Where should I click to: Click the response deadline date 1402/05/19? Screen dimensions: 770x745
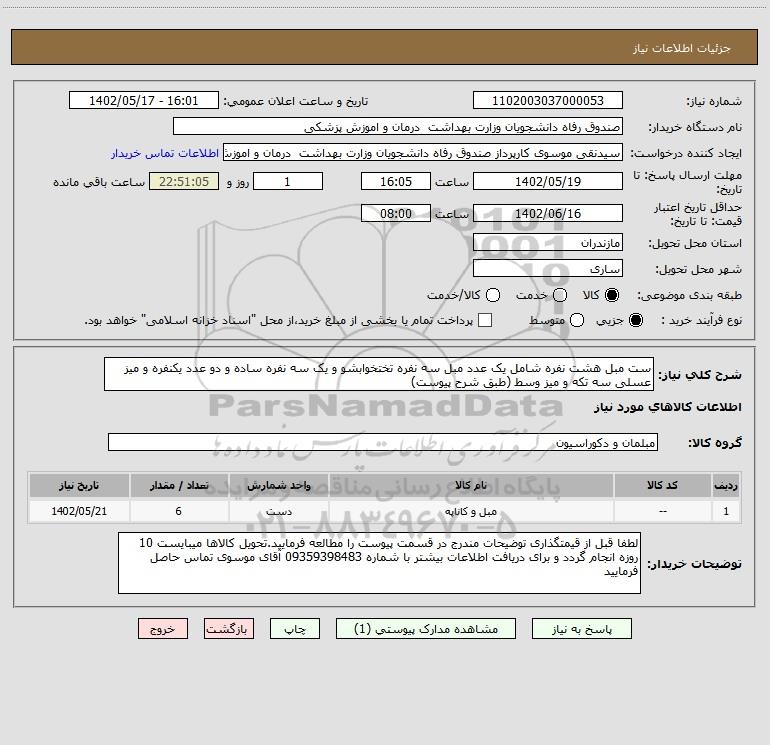pyautogui.click(x=548, y=181)
